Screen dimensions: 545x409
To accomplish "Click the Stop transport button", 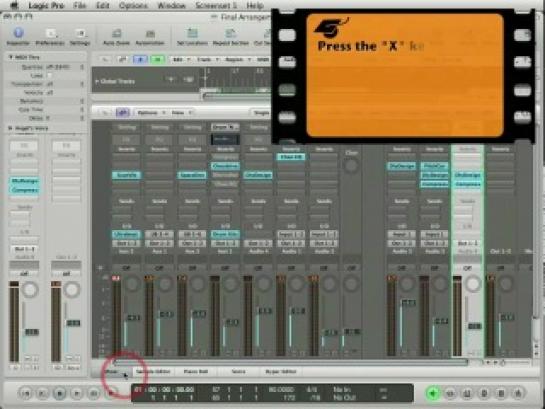I will 59,393.
